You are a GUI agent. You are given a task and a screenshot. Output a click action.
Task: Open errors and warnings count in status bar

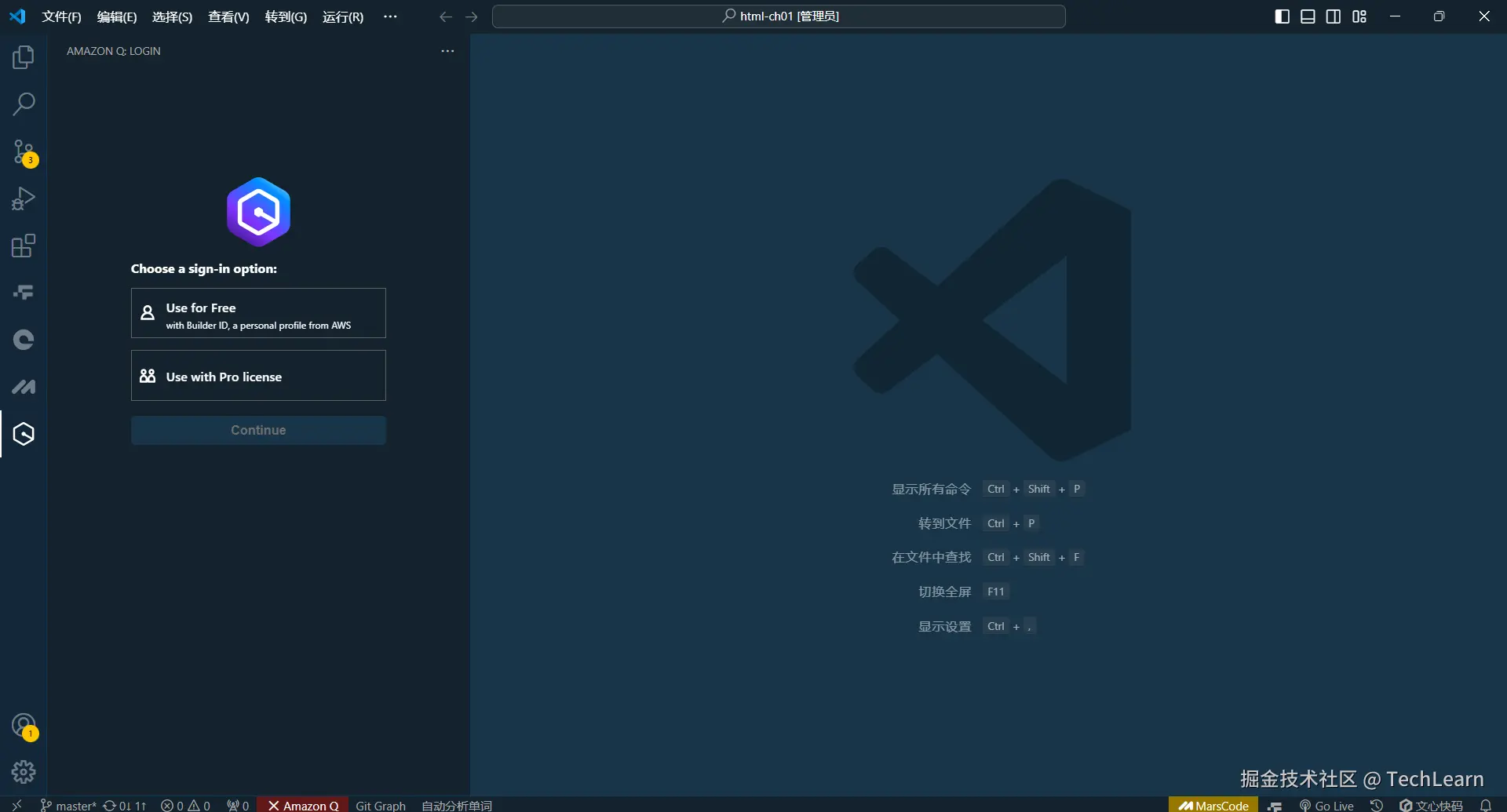185,806
